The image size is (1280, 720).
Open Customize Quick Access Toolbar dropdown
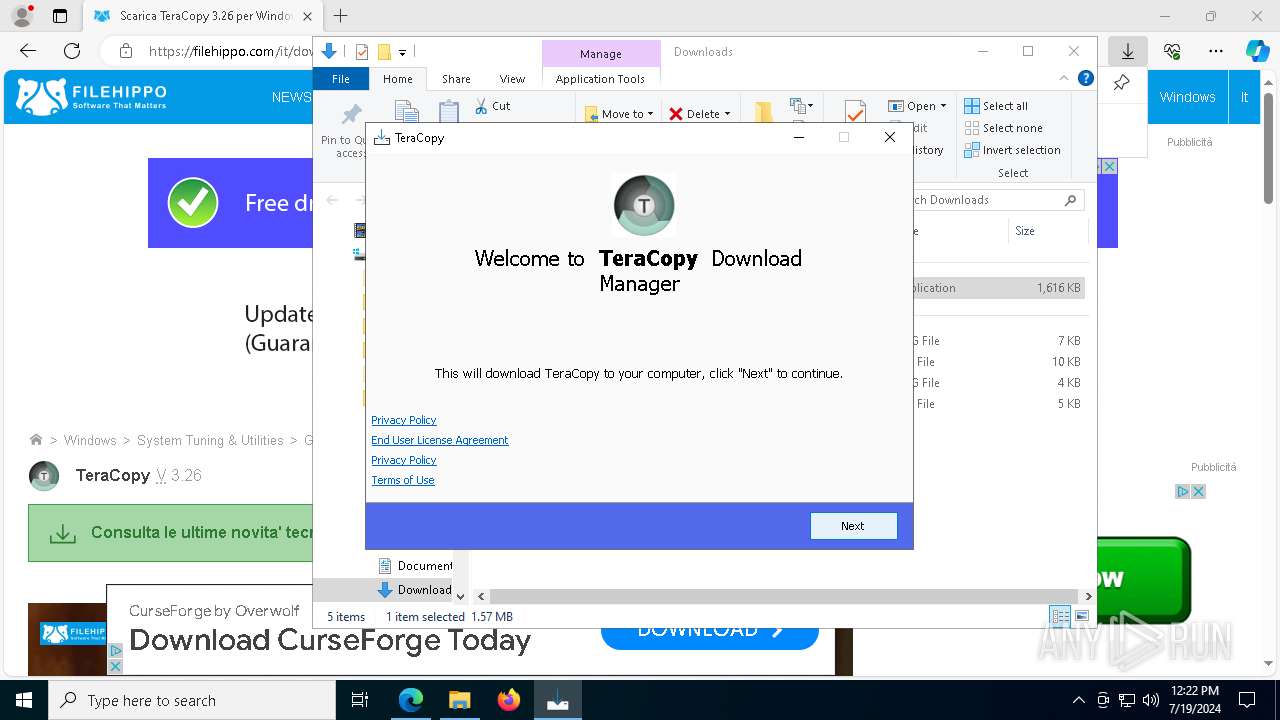(402, 52)
